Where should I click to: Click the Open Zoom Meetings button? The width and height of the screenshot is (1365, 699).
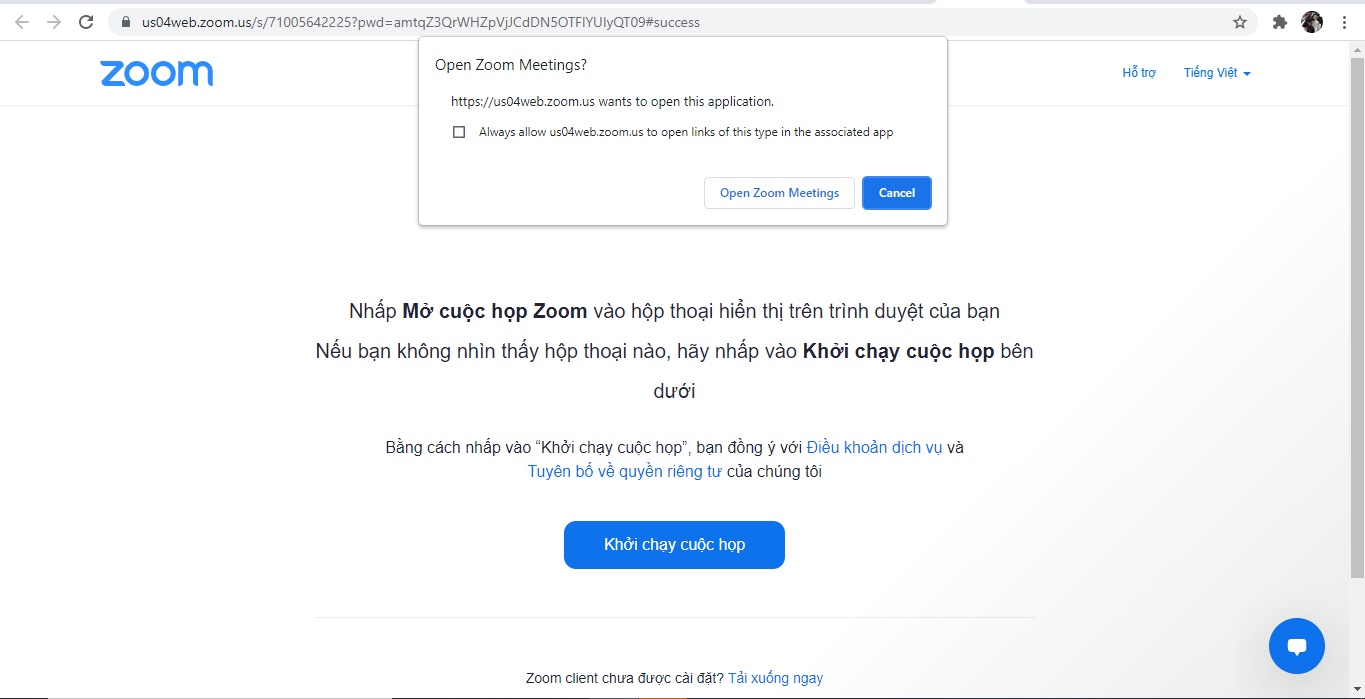(779, 193)
